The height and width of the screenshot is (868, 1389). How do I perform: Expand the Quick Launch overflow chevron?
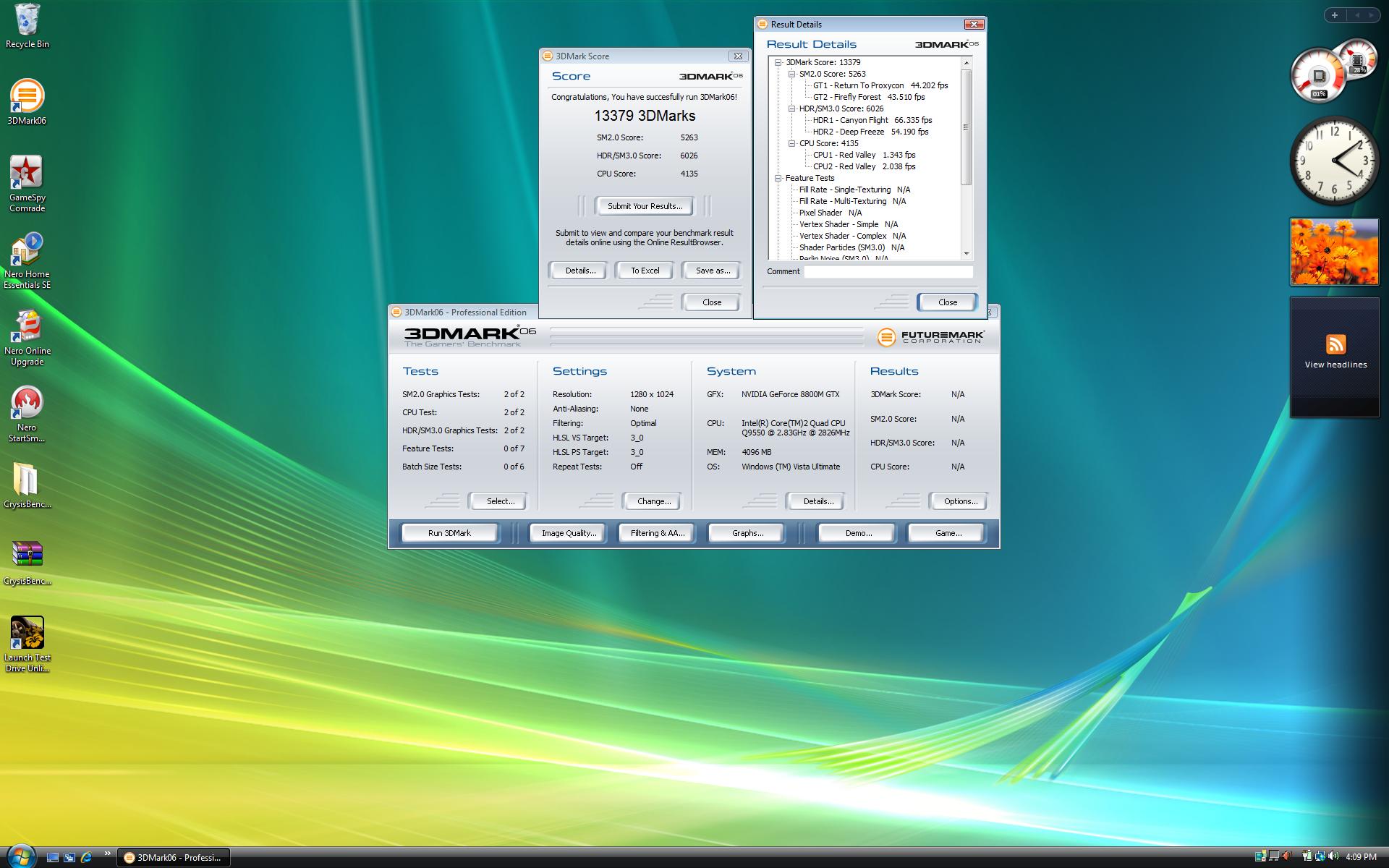point(108,854)
